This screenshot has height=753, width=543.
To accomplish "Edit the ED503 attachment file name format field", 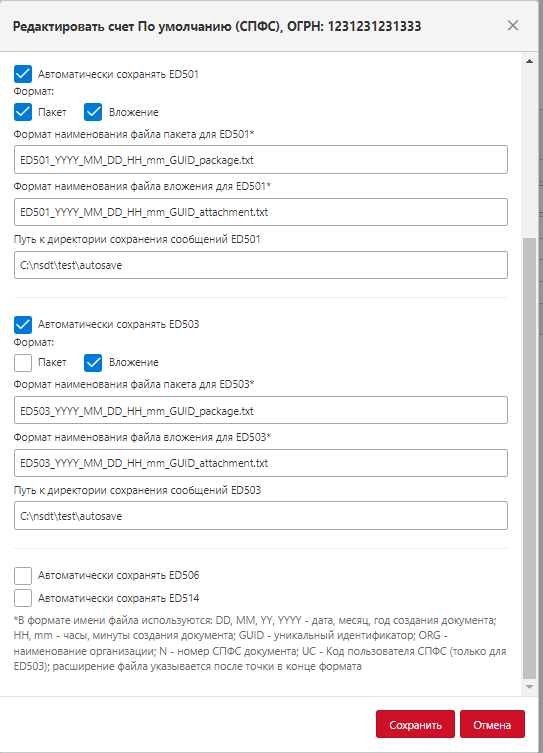I will pyautogui.click(x=261, y=463).
